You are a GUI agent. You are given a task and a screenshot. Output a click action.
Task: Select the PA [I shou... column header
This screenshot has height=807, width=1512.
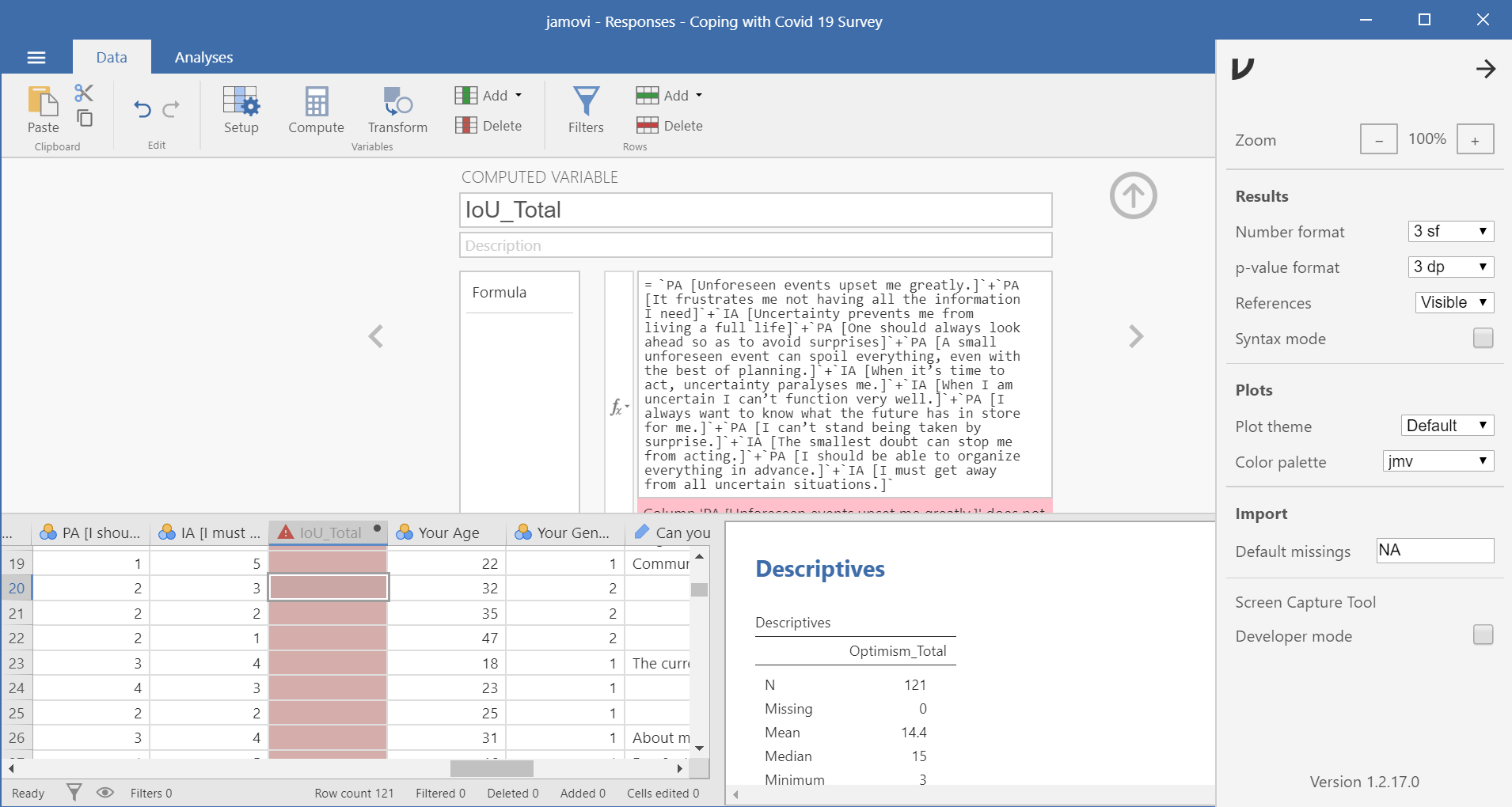91,532
